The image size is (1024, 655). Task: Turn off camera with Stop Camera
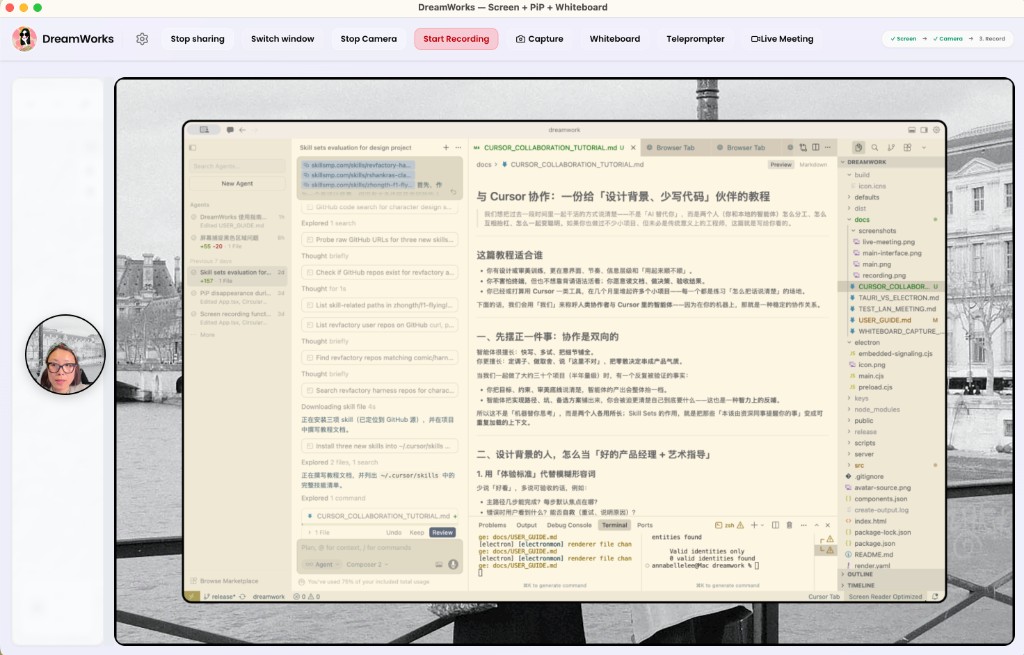click(x=368, y=39)
